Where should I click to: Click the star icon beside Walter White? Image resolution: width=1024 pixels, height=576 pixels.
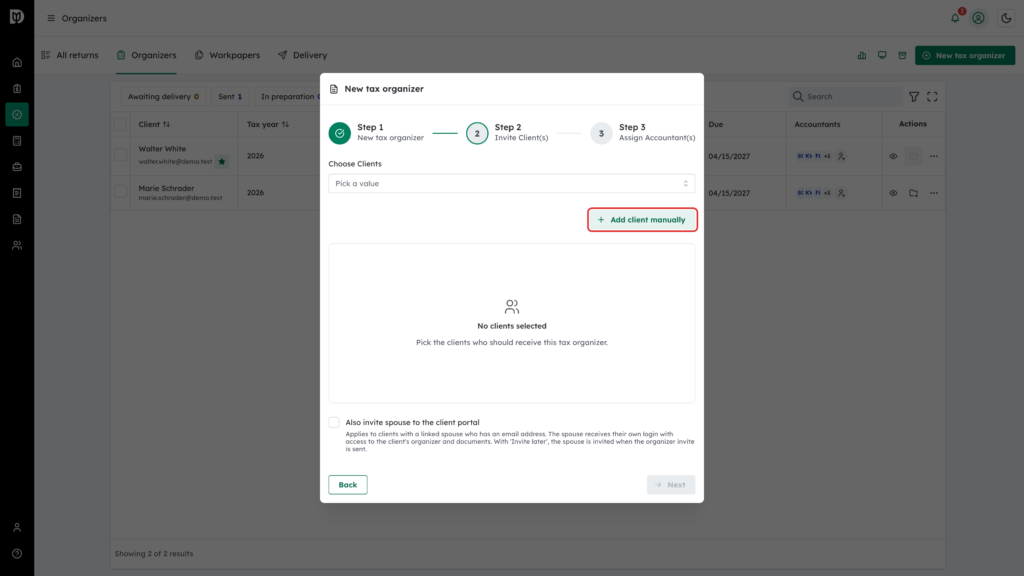(222, 161)
